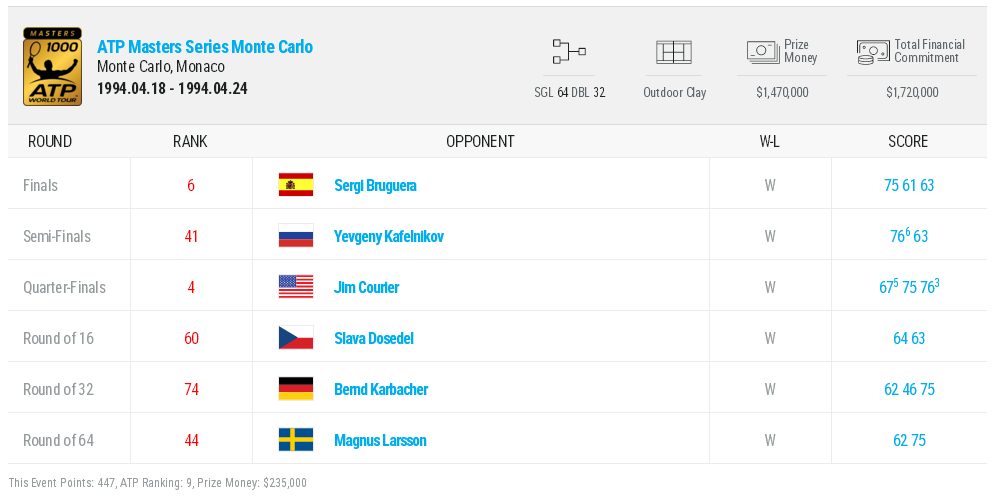Open Magnus Larsson's player profile
This screenshot has width=992, height=496.
(x=380, y=441)
